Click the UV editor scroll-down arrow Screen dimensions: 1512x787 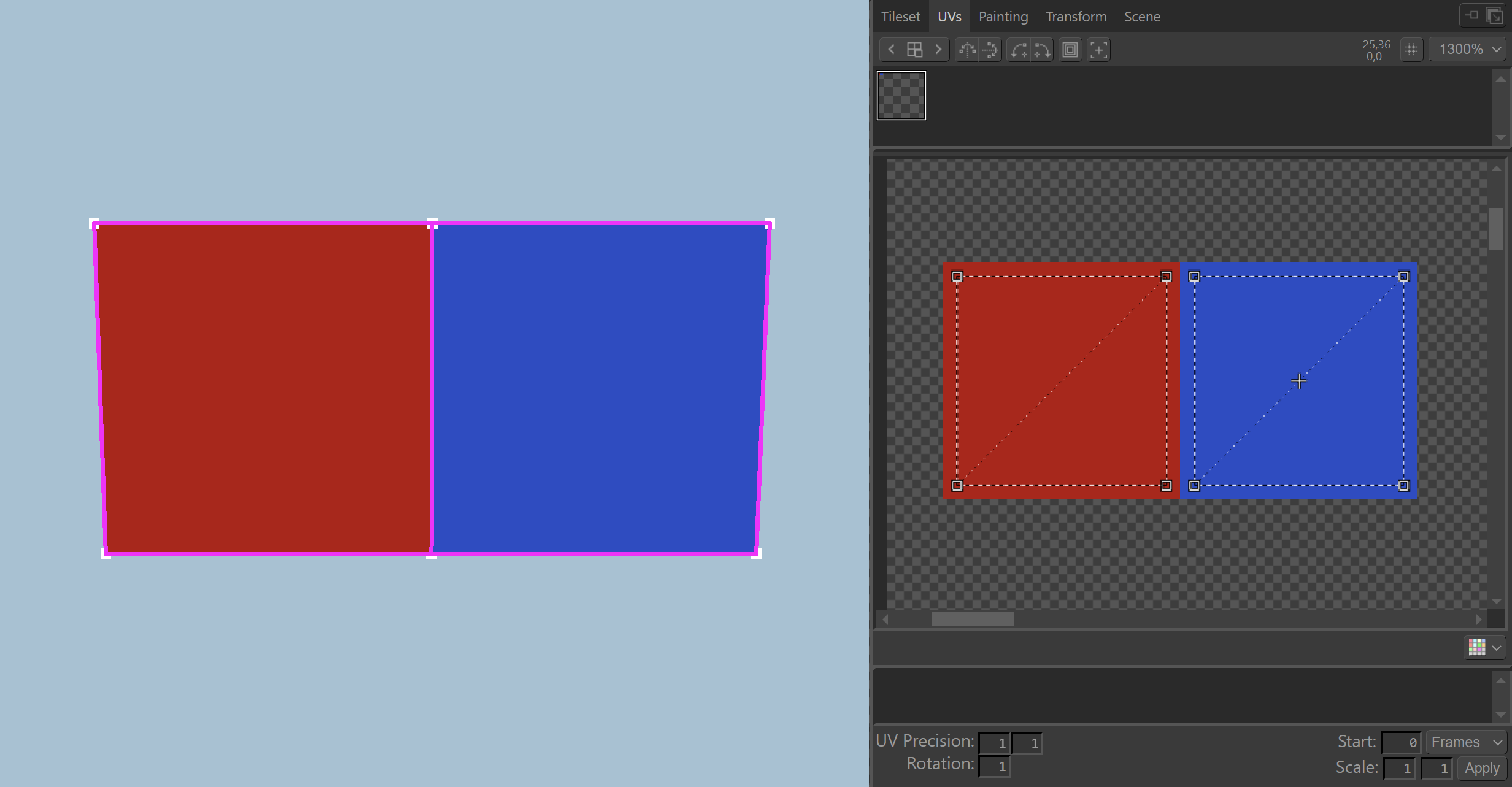click(1496, 601)
